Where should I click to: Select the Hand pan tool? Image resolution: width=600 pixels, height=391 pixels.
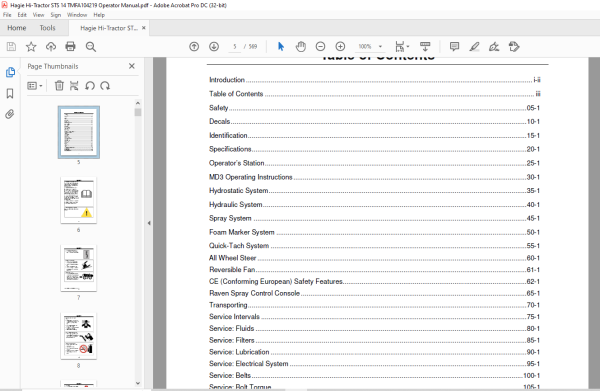[x=301, y=47]
